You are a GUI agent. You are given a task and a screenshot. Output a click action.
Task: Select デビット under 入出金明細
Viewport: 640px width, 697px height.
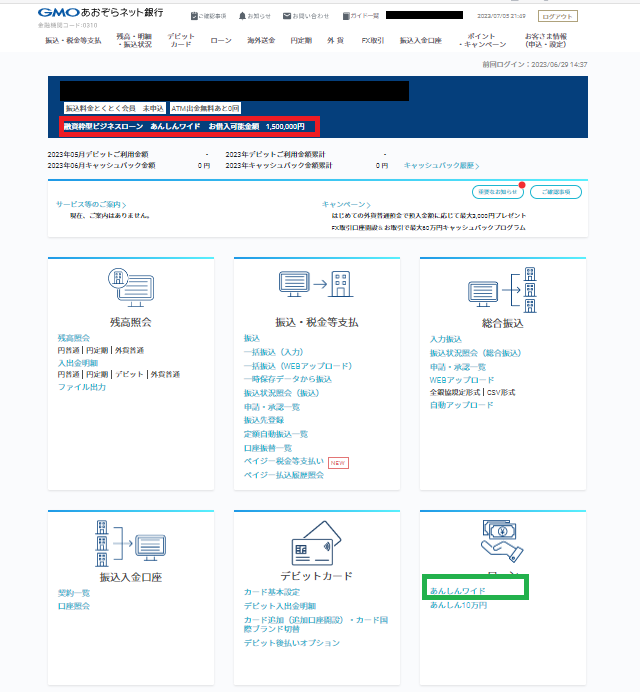pyautogui.click(x=129, y=375)
